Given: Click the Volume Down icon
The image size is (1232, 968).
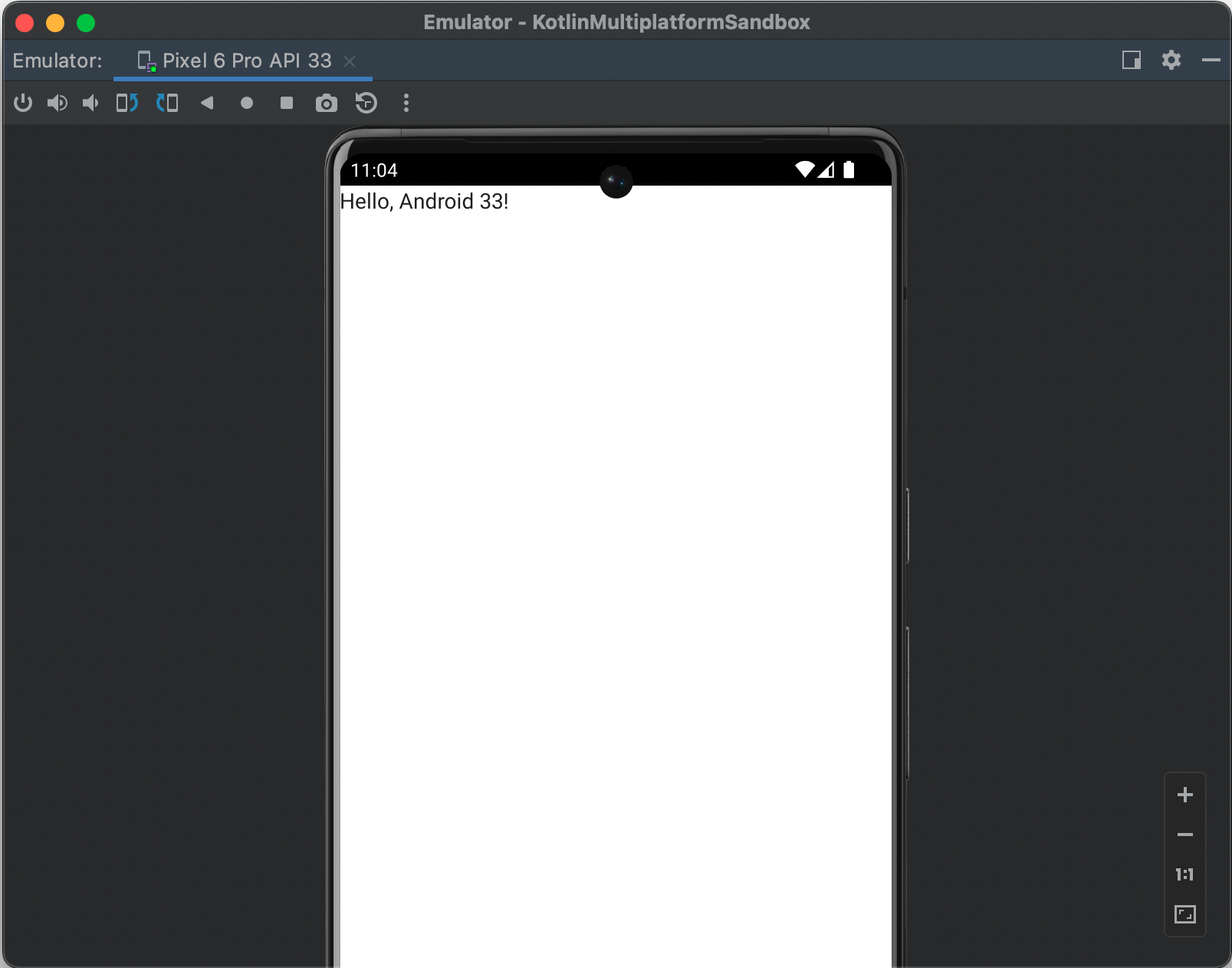Looking at the screenshot, I should tap(90, 103).
